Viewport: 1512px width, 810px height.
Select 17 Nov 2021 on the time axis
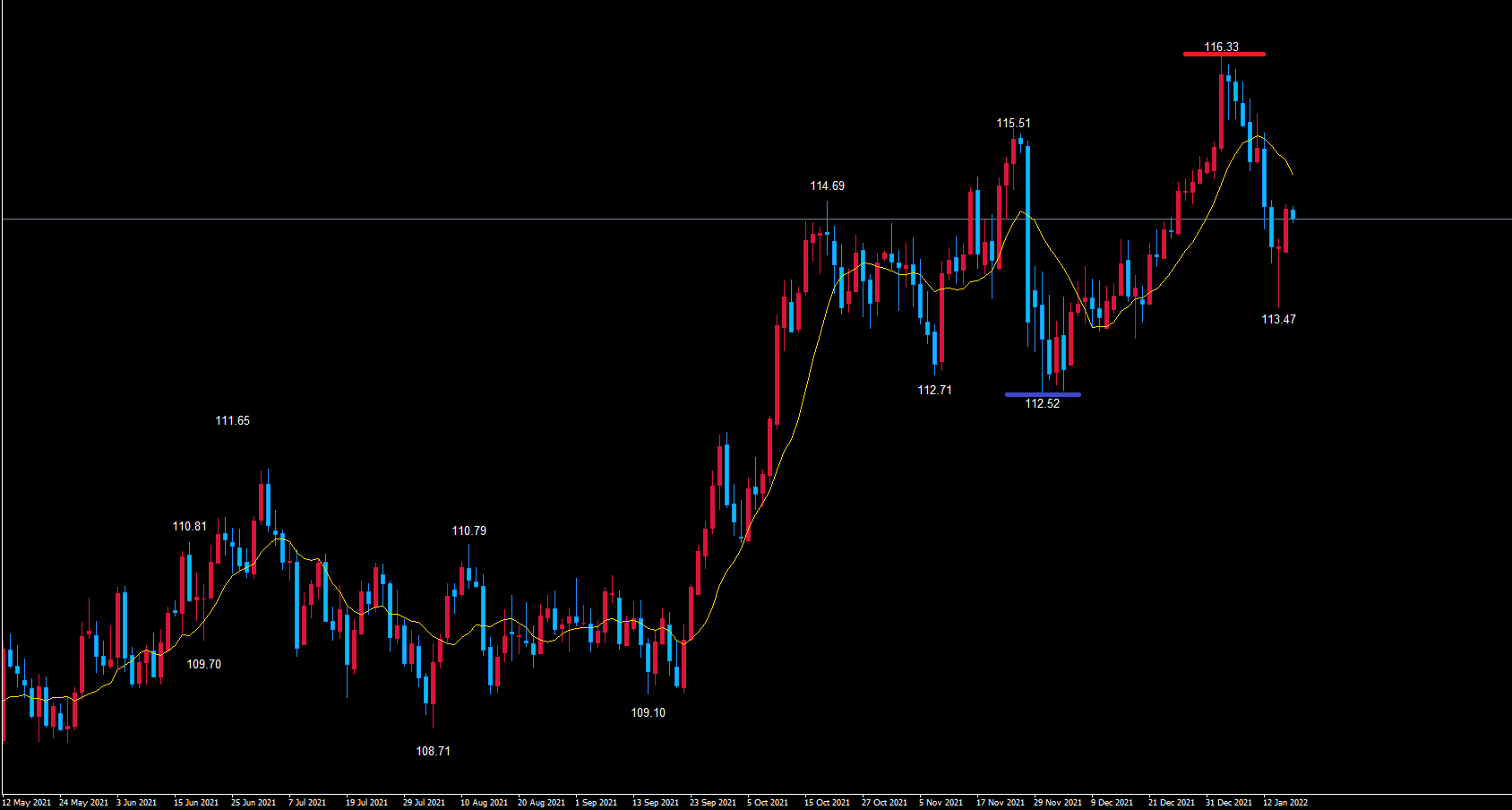pyautogui.click(x=1000, y=803)
